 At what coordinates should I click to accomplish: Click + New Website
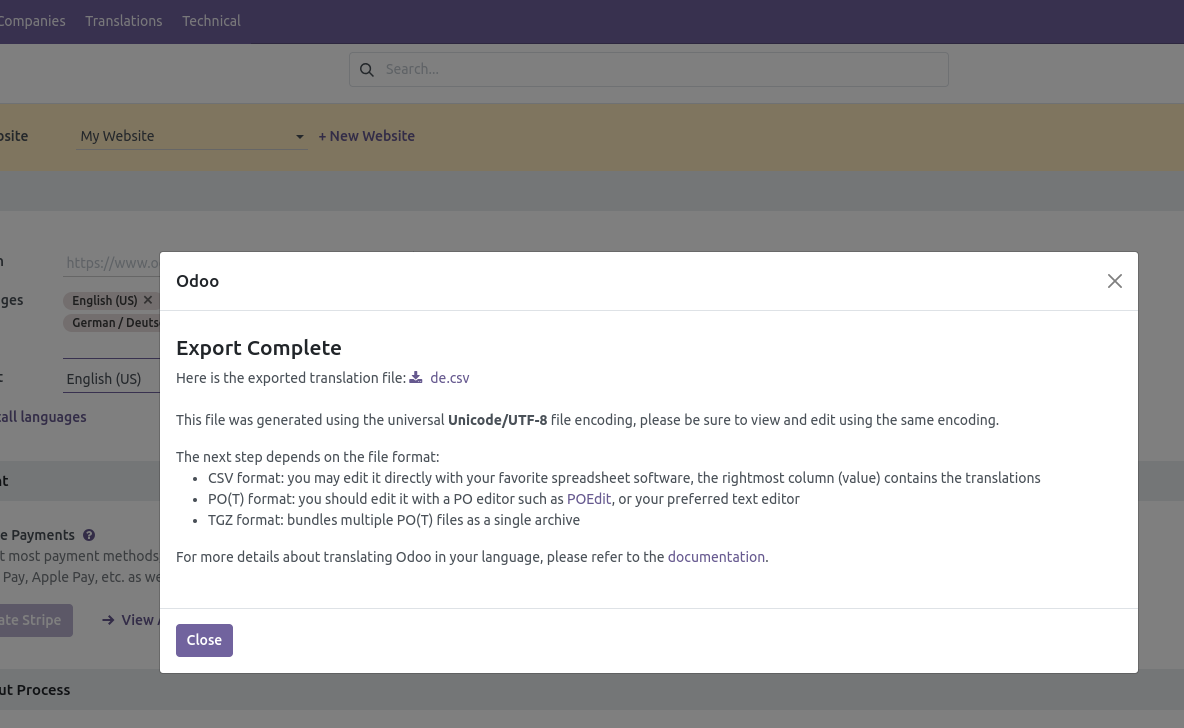[x=366, y=136]
